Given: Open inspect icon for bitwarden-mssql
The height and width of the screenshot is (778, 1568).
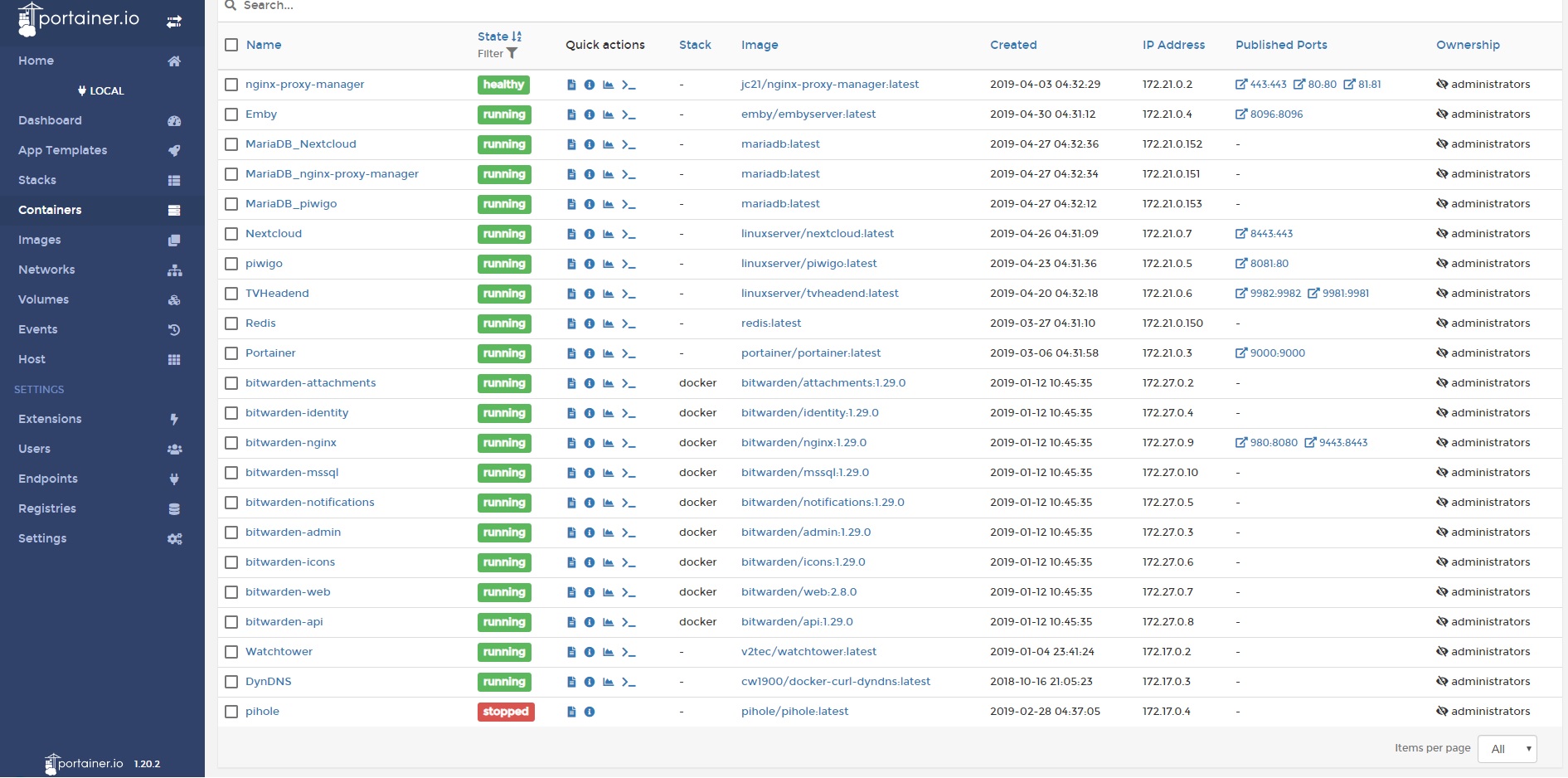Looking at the screenshot, I should 590,473.
